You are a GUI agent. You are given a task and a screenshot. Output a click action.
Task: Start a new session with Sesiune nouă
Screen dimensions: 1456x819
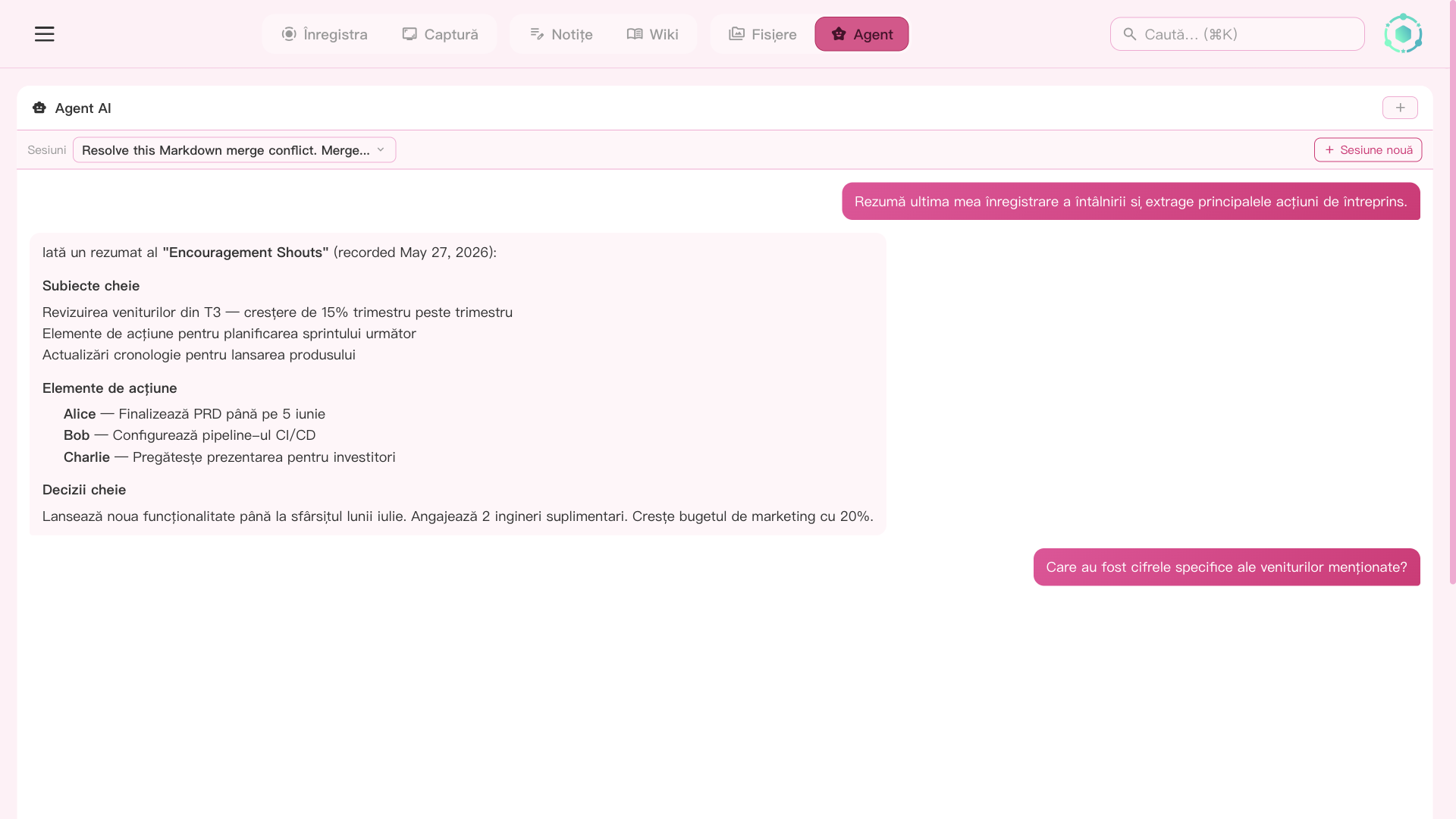click(x=1367, y=150)
